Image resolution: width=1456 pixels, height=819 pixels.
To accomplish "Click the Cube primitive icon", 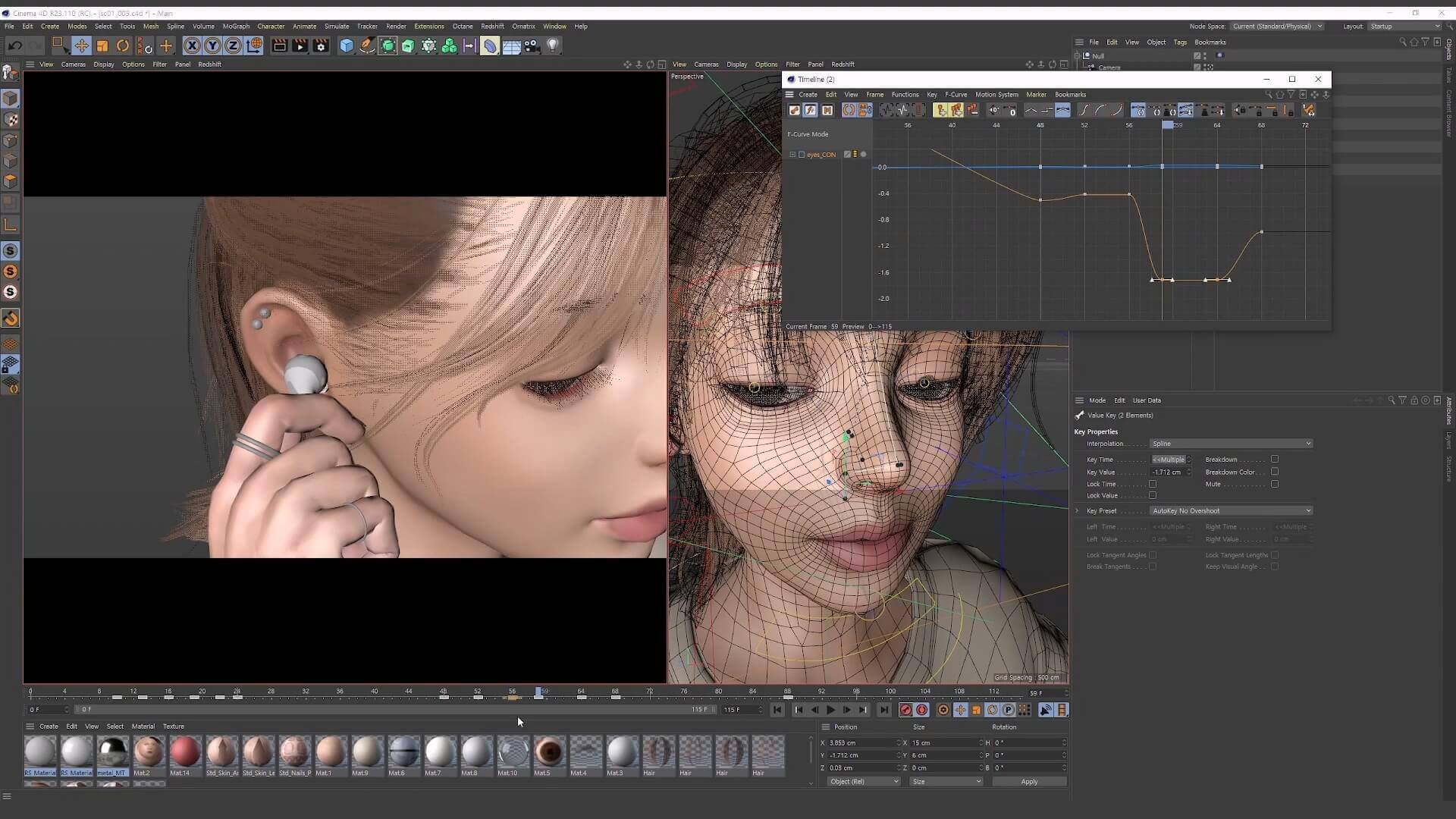I will pos(347,46).
